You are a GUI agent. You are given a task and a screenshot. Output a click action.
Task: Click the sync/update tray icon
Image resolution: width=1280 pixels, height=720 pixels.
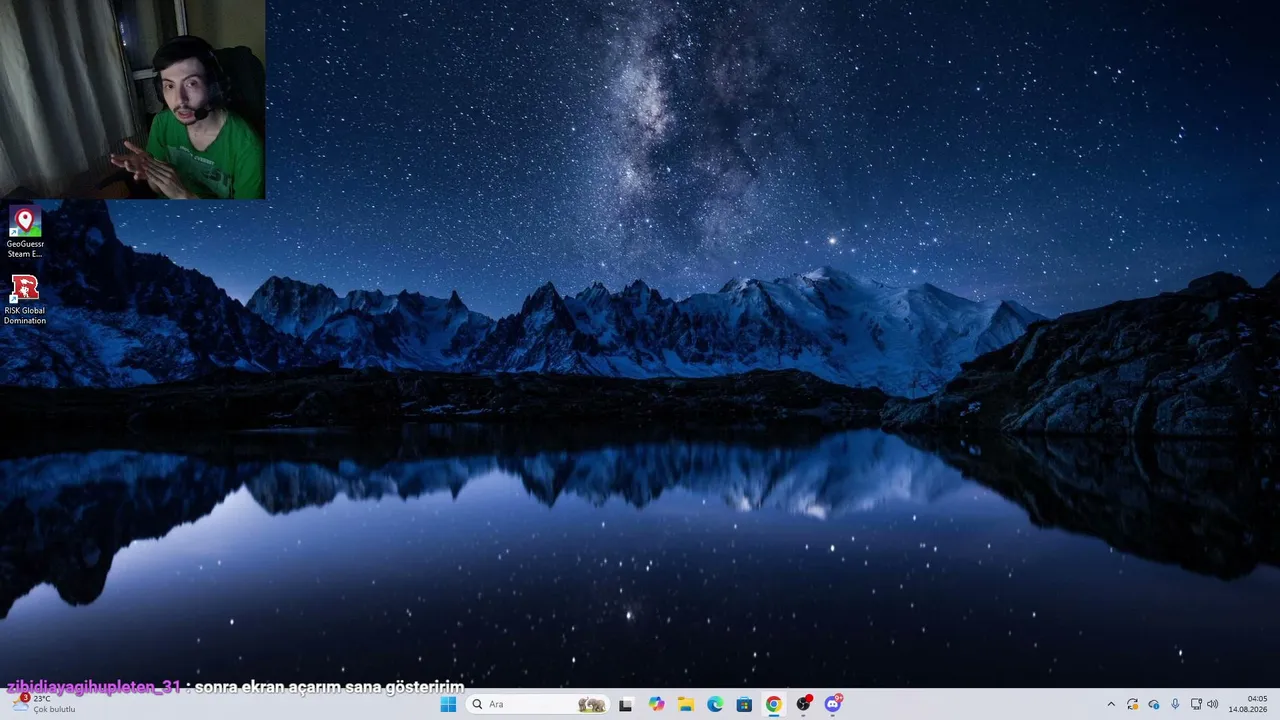click(1132, 704)
